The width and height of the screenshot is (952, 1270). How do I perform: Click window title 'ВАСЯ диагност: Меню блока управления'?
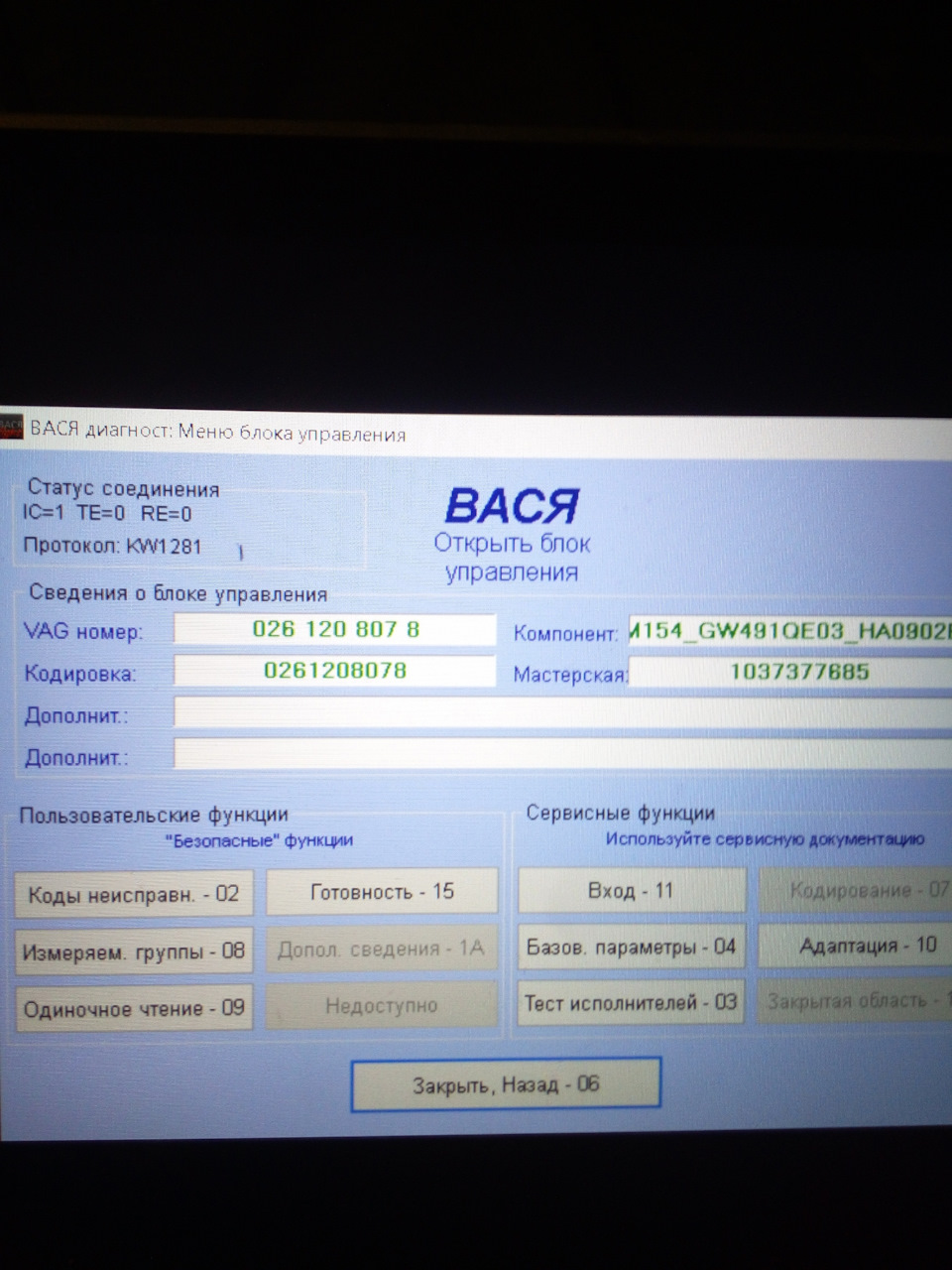[218, 434]
